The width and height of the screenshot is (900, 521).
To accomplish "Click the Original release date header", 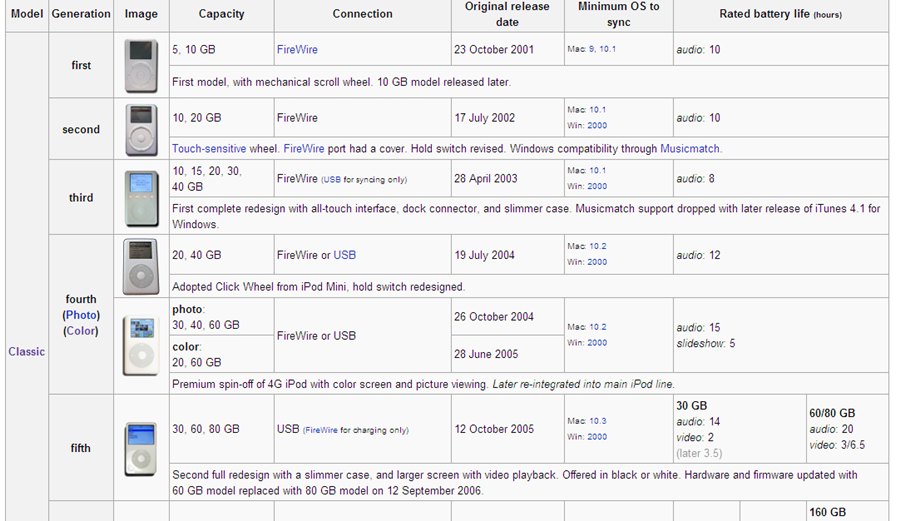I will 507,14.
